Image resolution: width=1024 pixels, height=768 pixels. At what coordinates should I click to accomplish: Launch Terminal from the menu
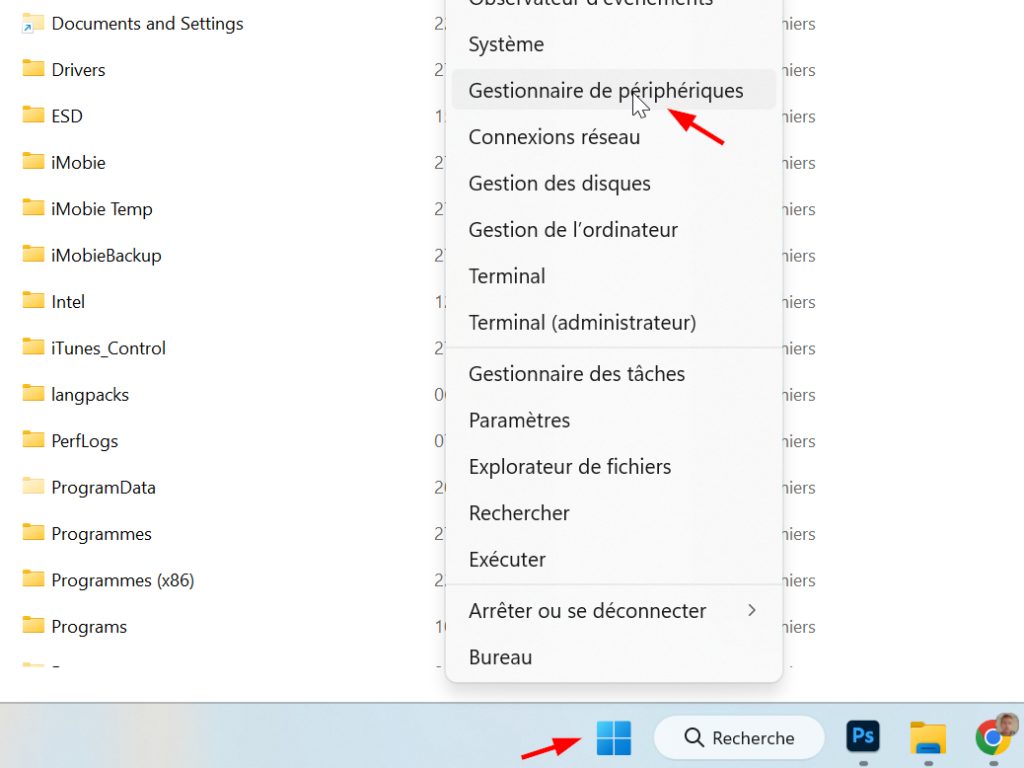pyautogui.click(x=613, y=276)
